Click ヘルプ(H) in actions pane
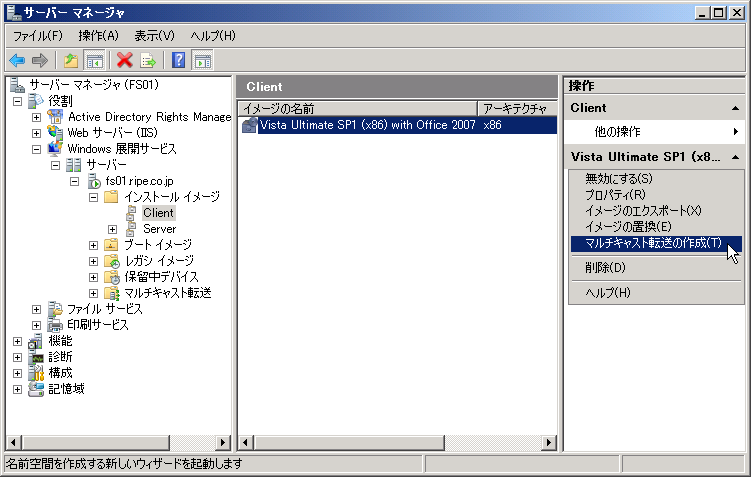This screenshot has width=751, height=477. tap(656, 293)
